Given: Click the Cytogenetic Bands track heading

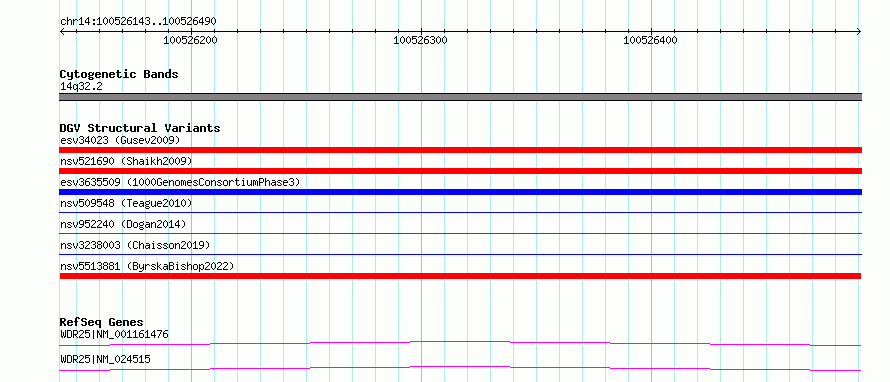Looking at the screenshot, I should (119, 74).
